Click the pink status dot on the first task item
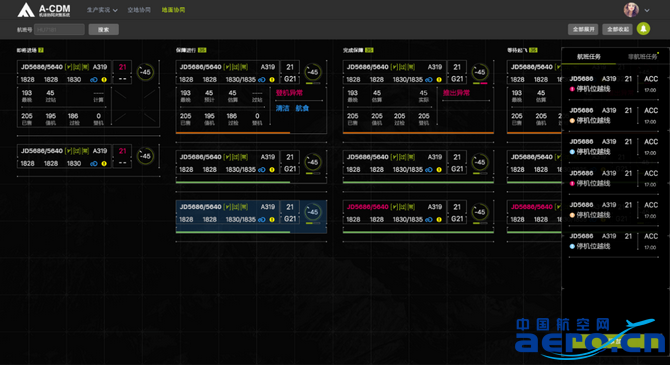 click(x=572, y=89)
